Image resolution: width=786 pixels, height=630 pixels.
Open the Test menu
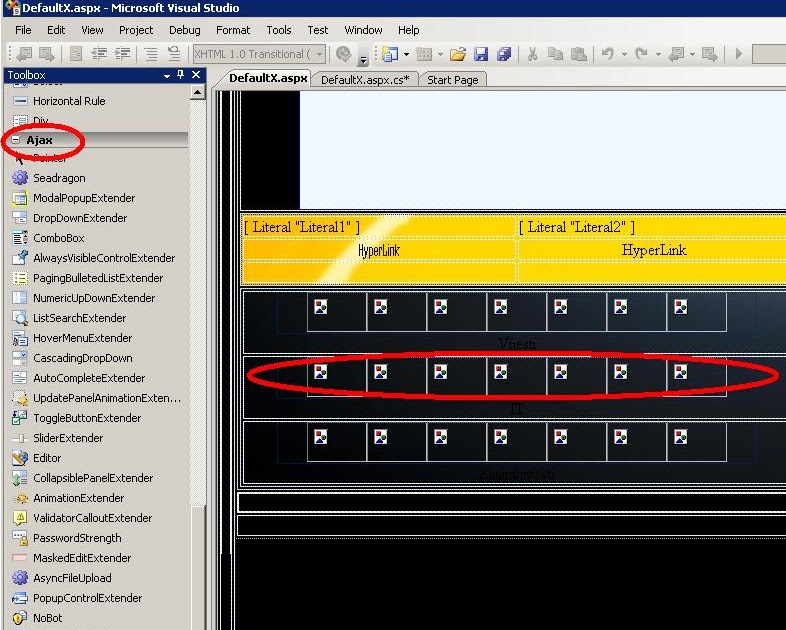coord(318,30)
